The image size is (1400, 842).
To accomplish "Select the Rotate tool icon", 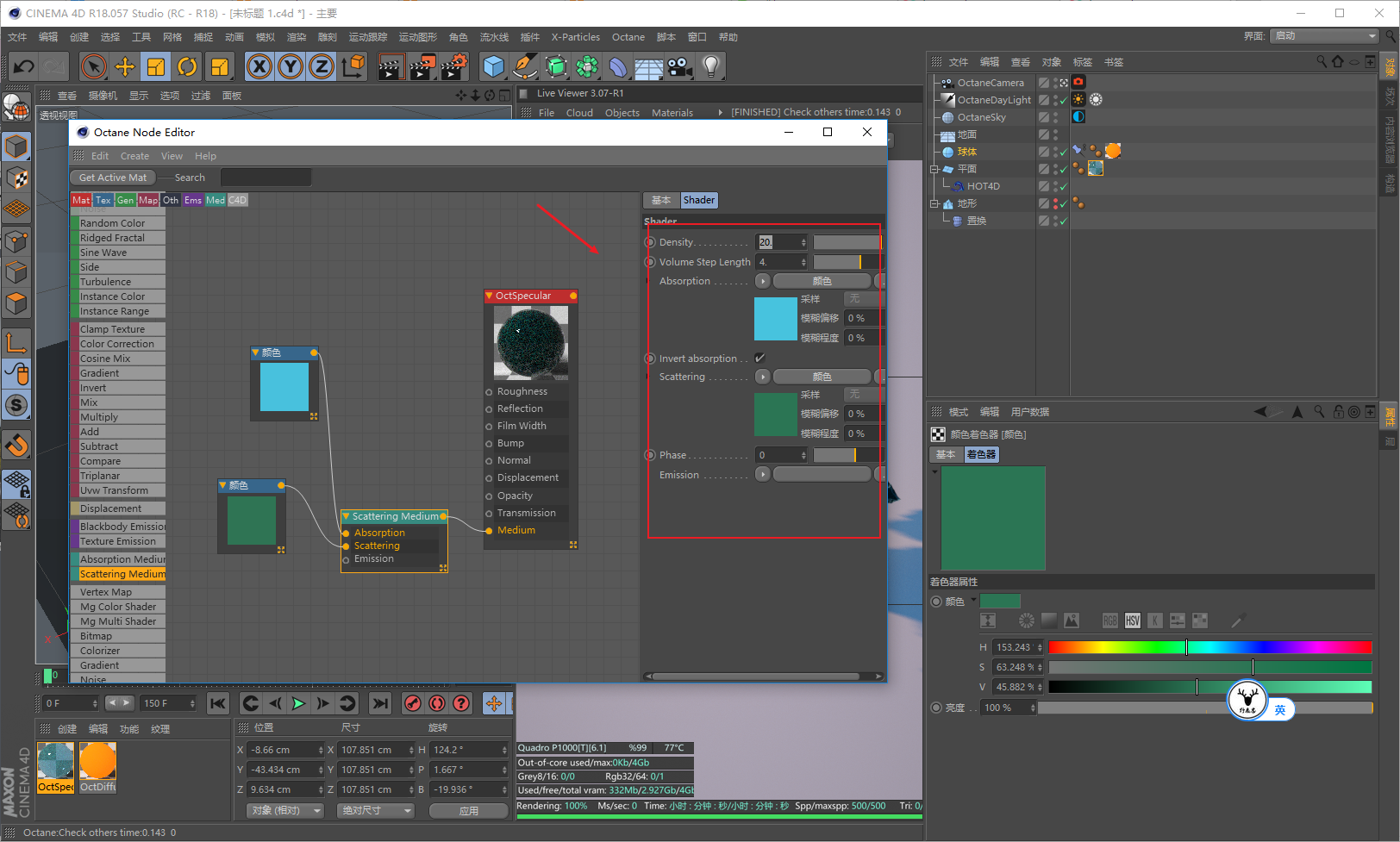I will (187, 66).
